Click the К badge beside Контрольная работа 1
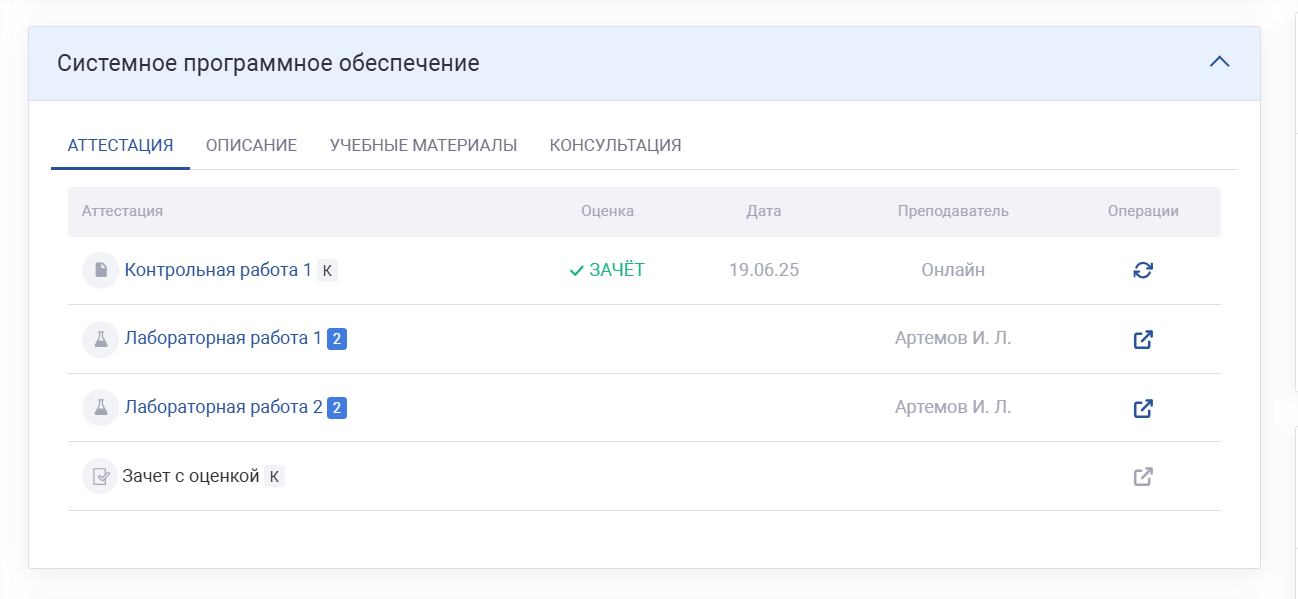The height and width of the screenshot is (599, 1298). [327, 270]
